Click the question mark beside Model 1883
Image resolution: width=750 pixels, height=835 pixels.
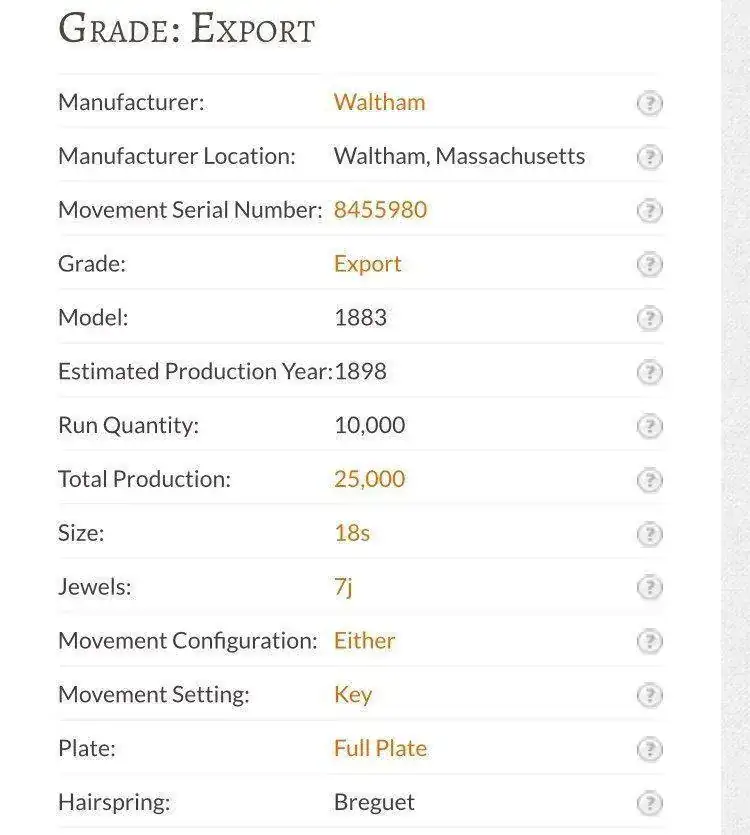pyautogui.click(x=649, y=318)
